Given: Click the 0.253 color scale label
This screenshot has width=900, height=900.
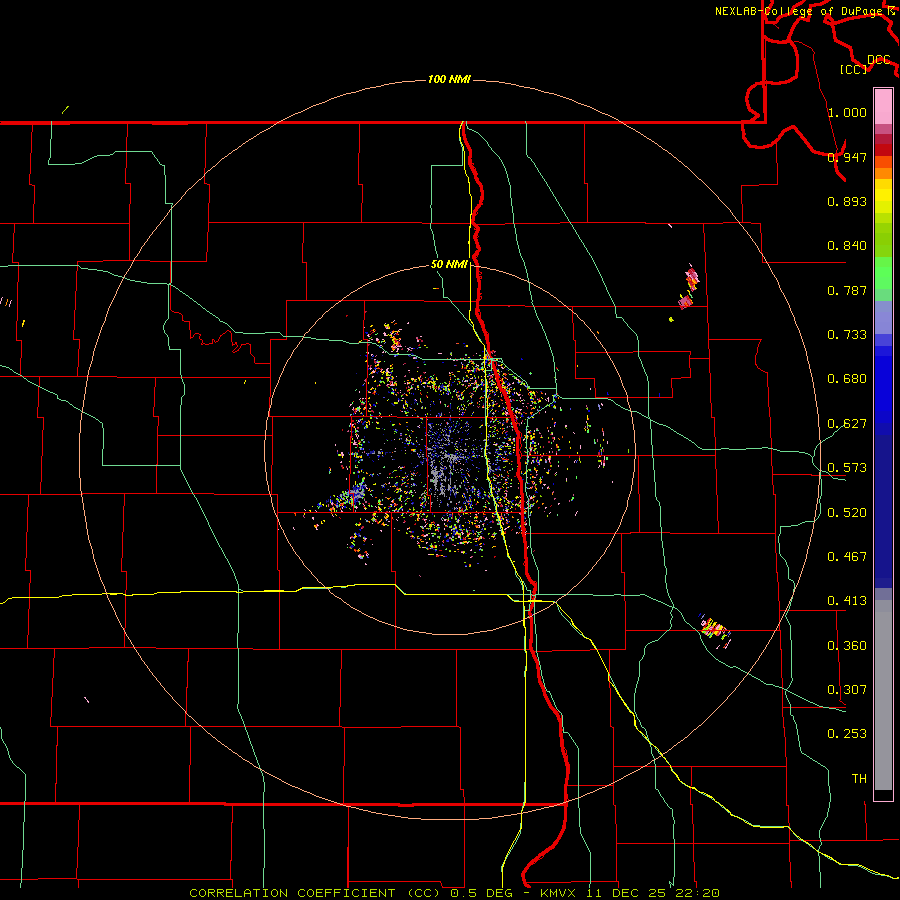Looking at the screenshot, I should [847, 734].
